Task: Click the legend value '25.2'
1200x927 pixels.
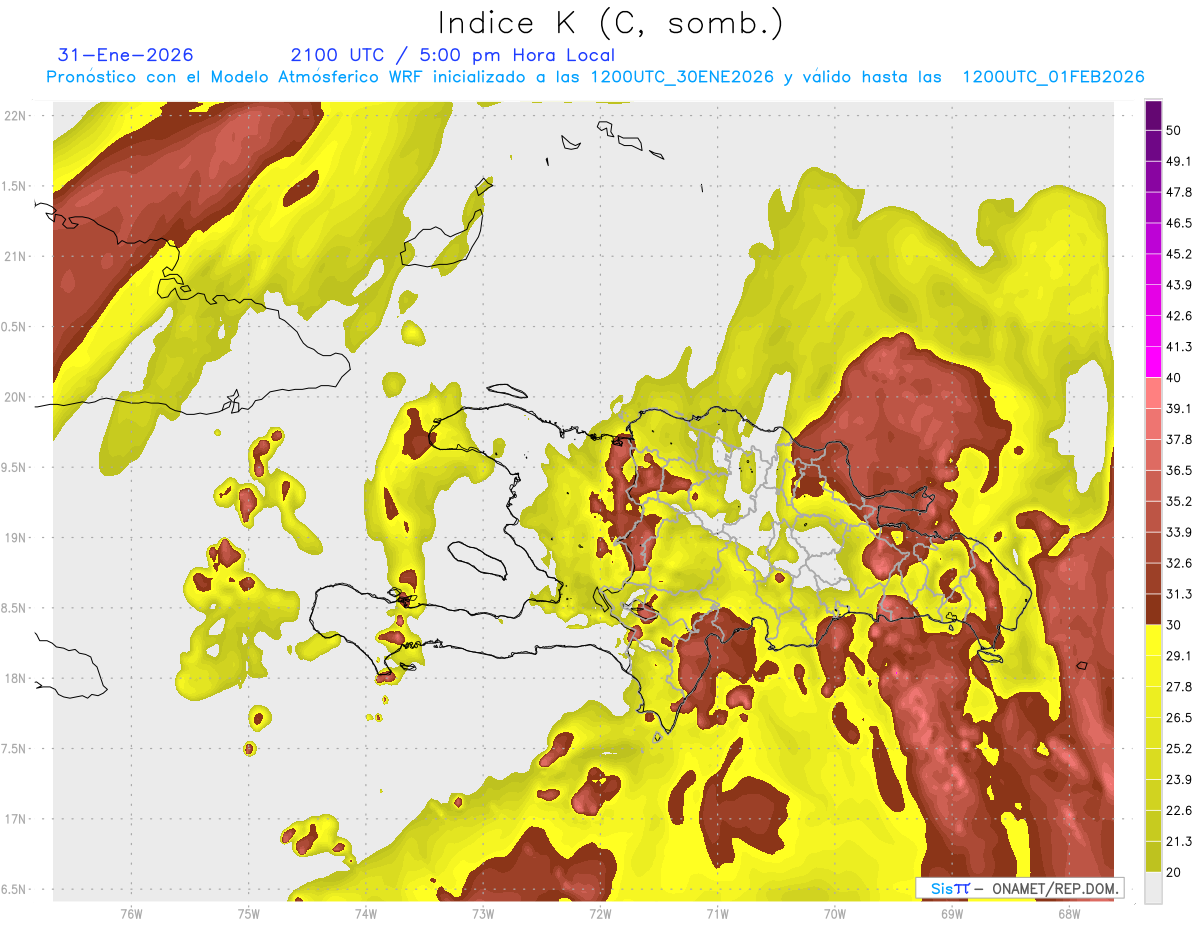Action: 1179,748
